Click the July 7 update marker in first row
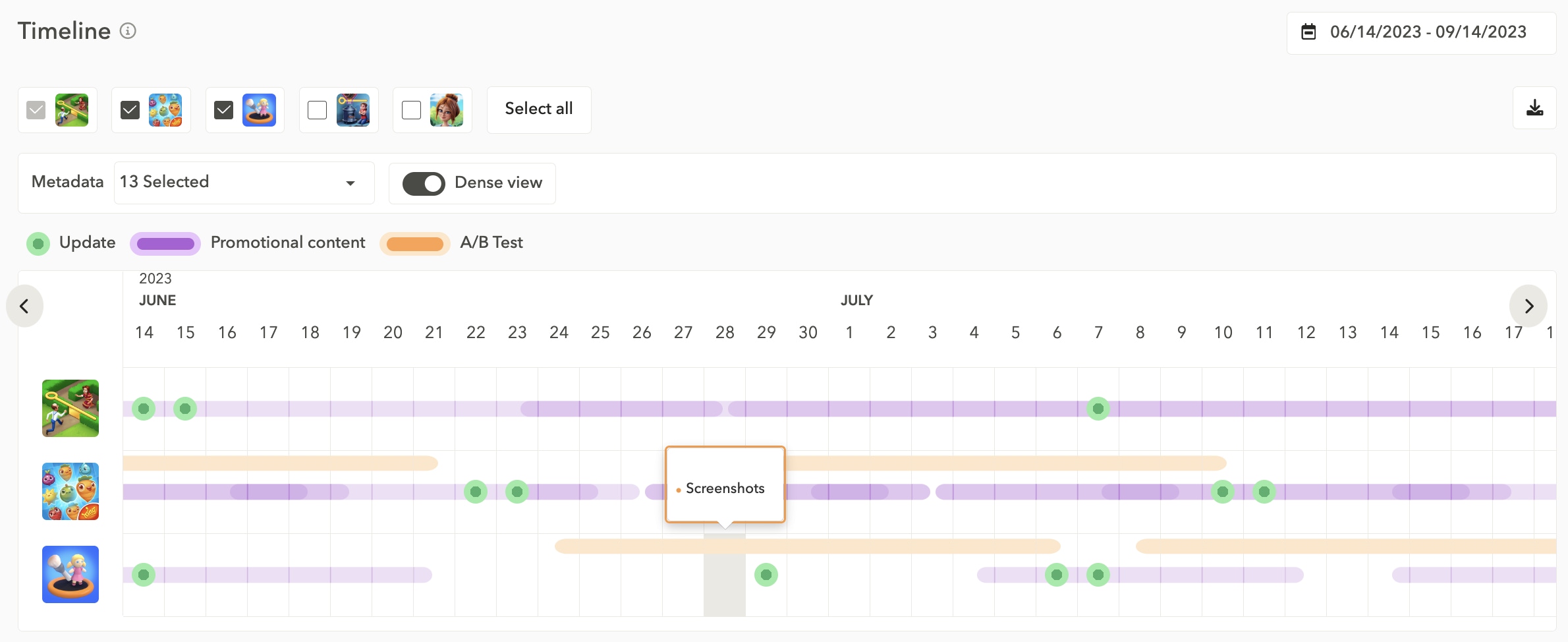Image resolution: width=1568 pixels, height=642 pixels. (x=1098, y=409)
